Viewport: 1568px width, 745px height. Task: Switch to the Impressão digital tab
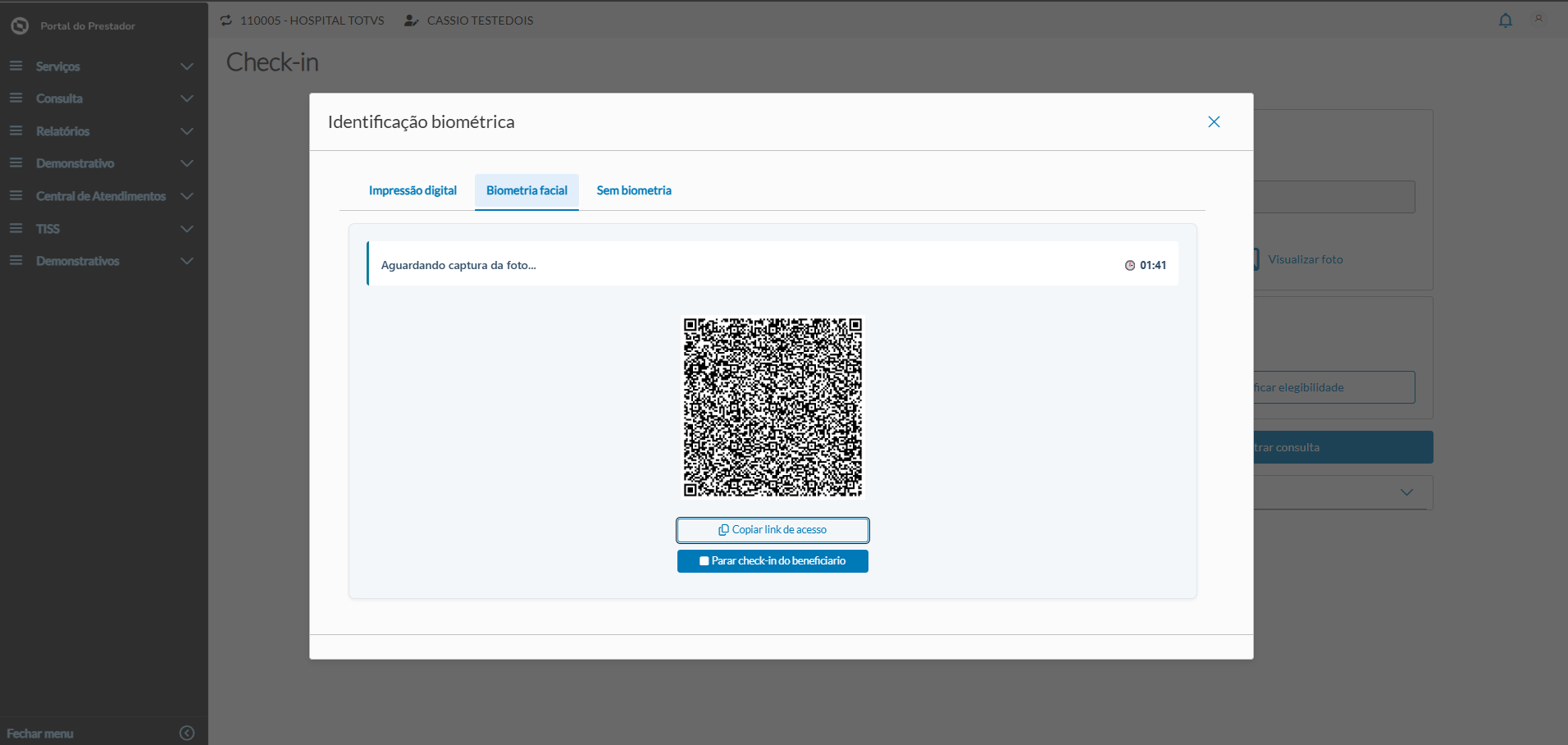click(x=413, y=191)
